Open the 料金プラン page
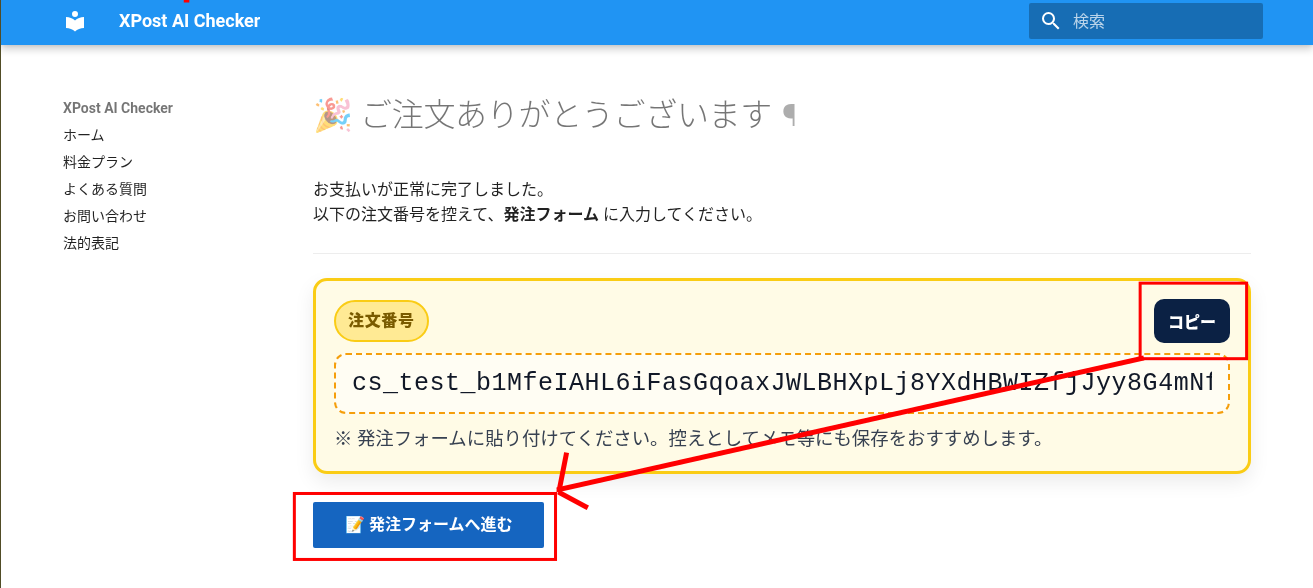This screenshot has height=588, width=1313. tap(98, 162)
